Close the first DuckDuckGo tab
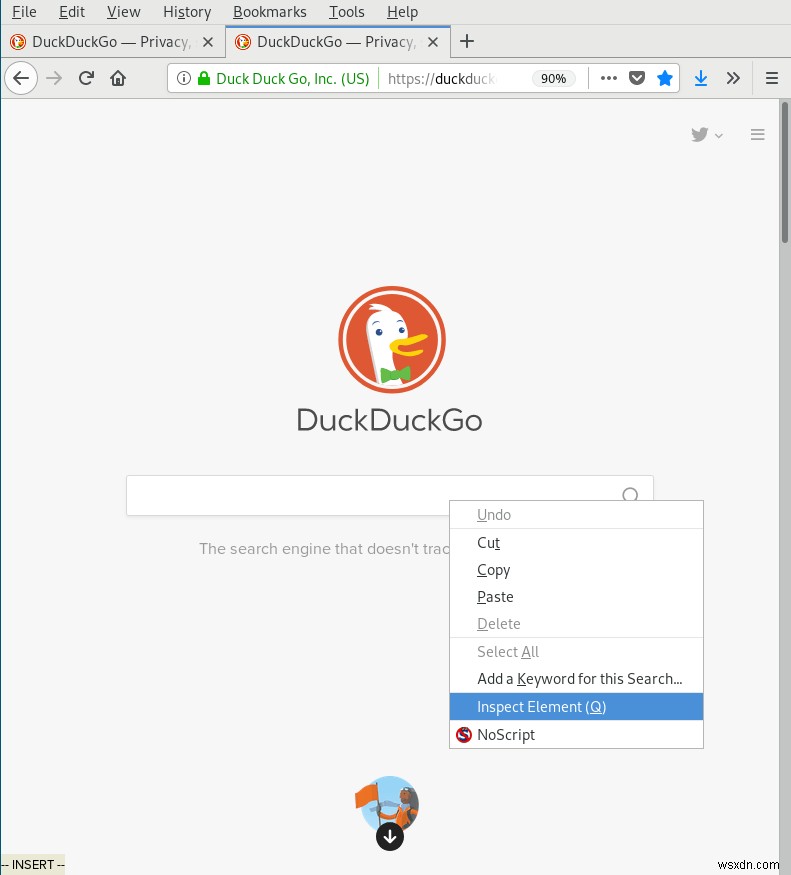Viewport: 791px width, 875px height. [x=208, y=42]
